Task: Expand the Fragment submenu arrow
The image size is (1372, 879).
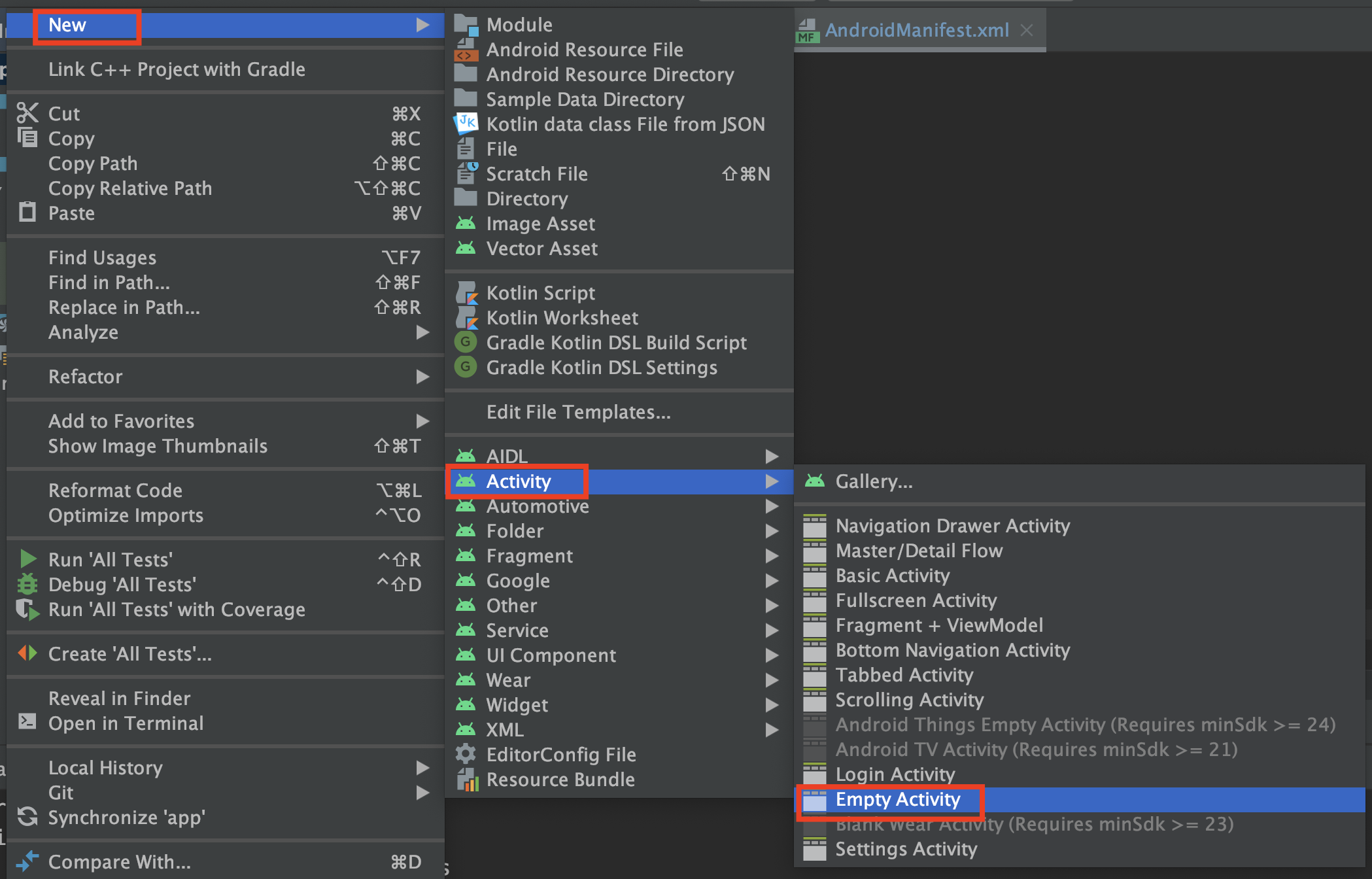Action: click(x=772, y=556)
